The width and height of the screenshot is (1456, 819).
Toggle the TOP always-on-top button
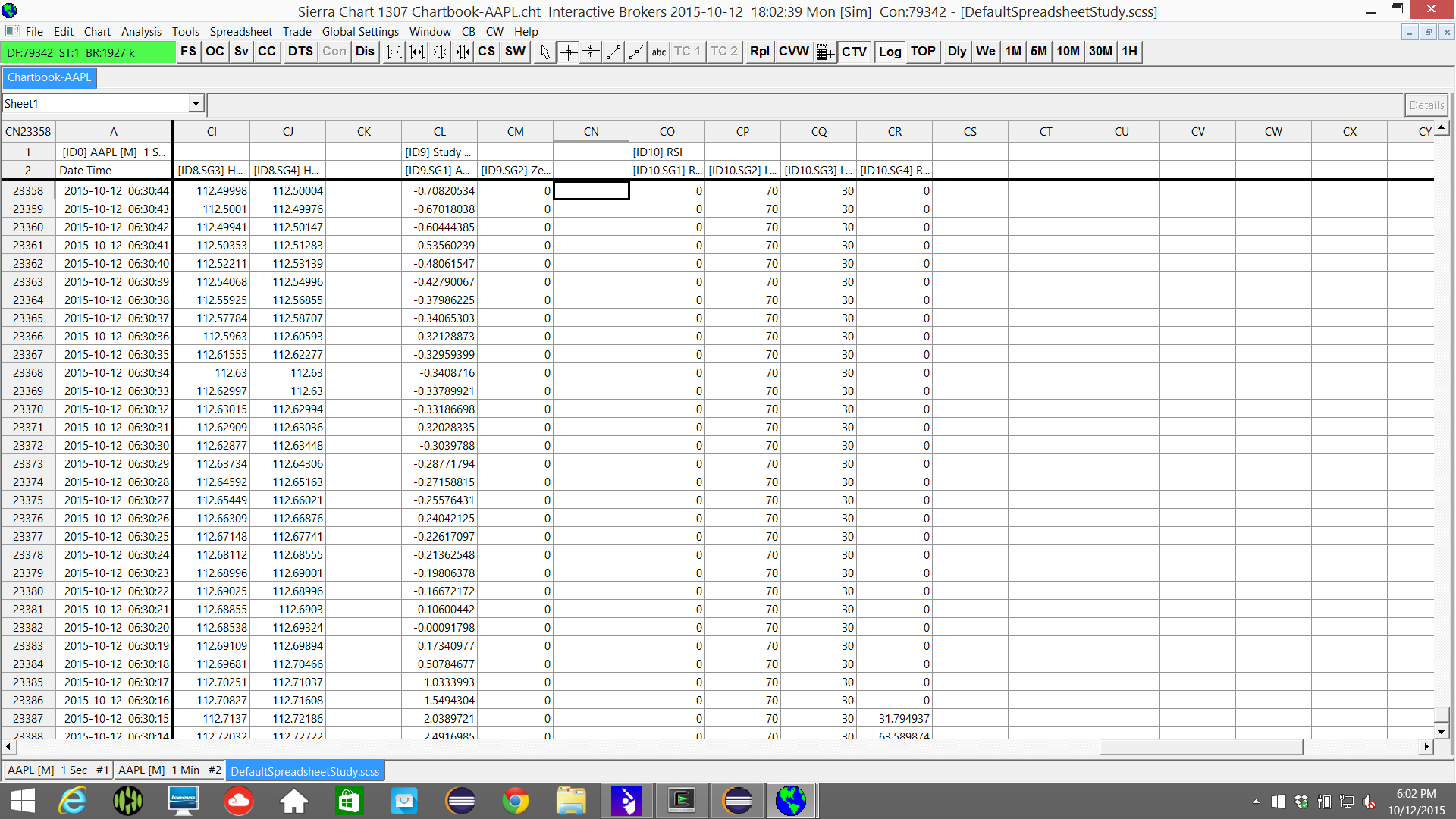tap(923, 52)
